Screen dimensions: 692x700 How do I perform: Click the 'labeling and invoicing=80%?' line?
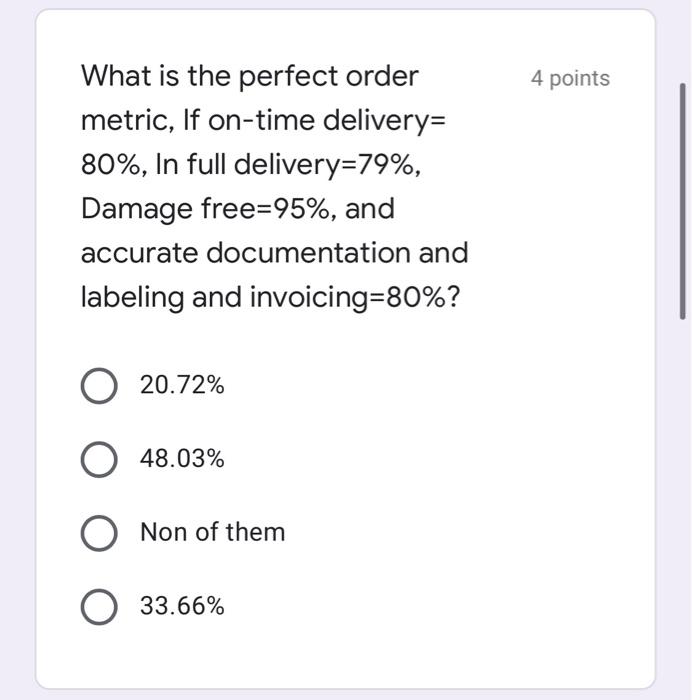pyautogui.click(x=270, y=297)
